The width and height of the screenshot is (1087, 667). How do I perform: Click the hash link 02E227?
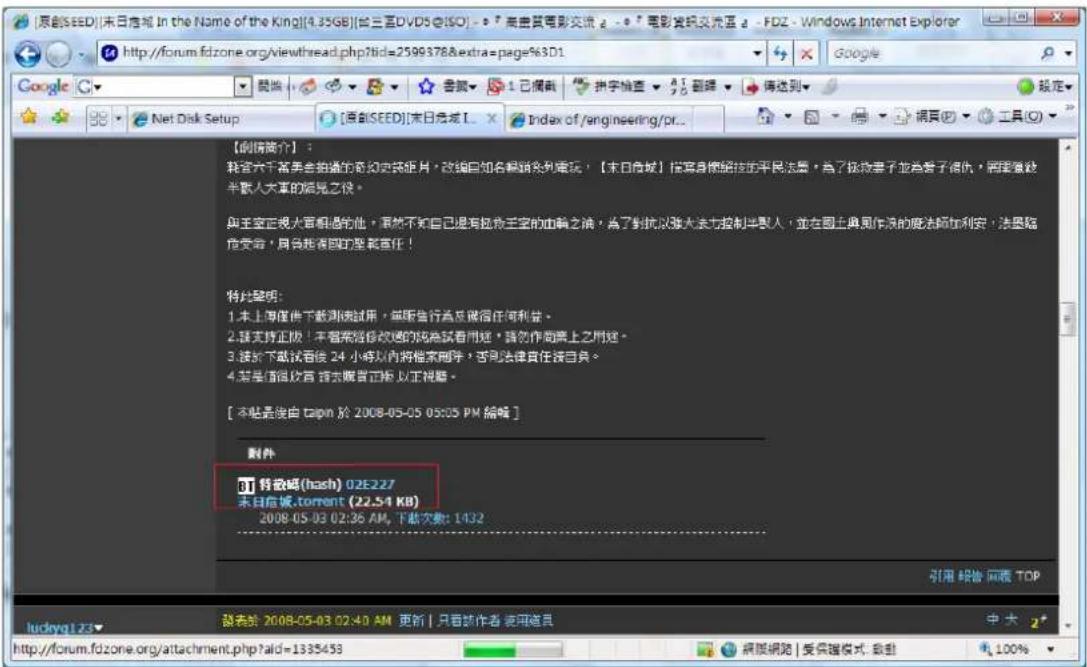pyautogui.click(x=370, y=485)
